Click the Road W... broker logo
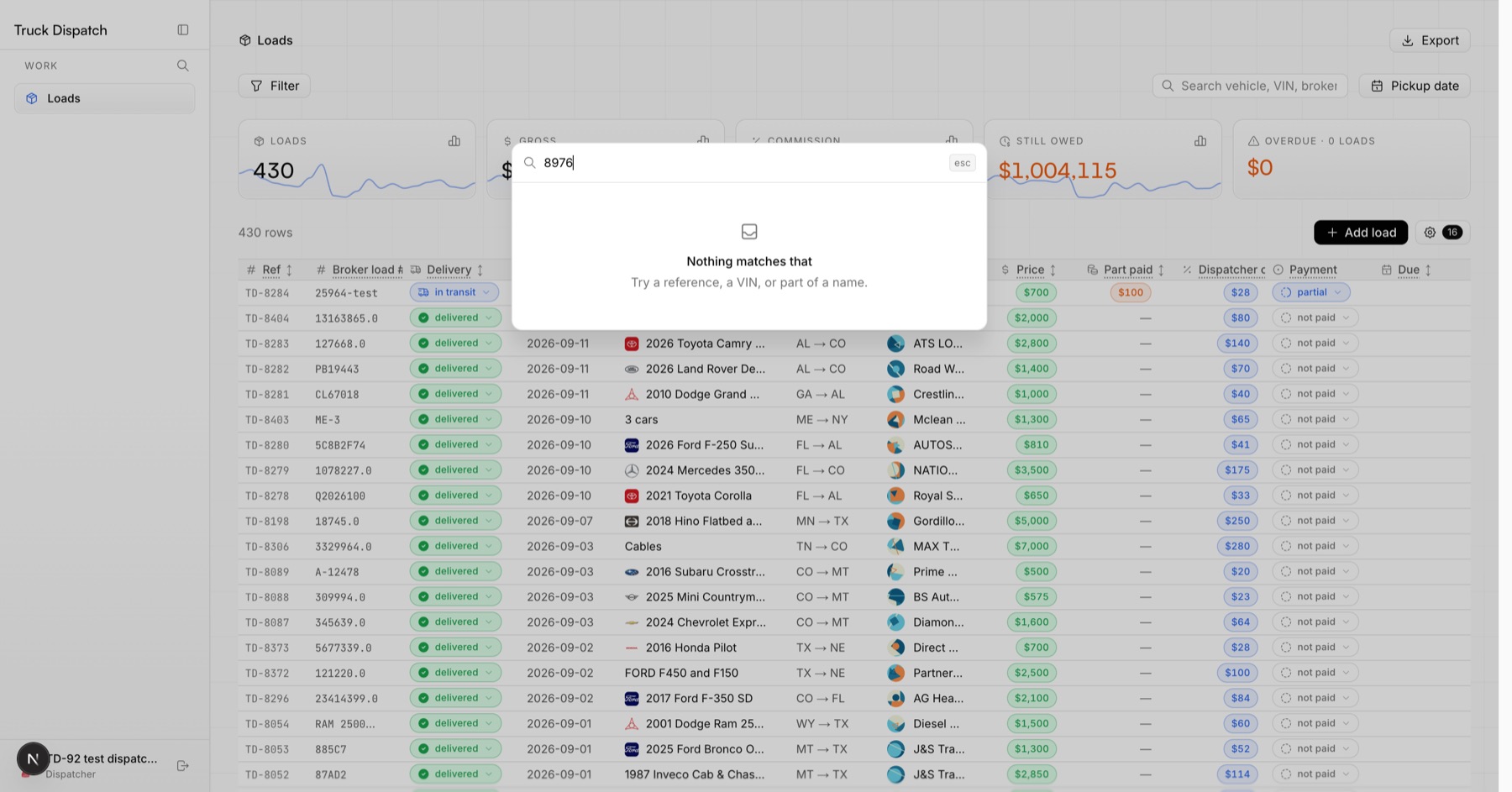Screen dimensions: 1512x792 coord(896,369)
